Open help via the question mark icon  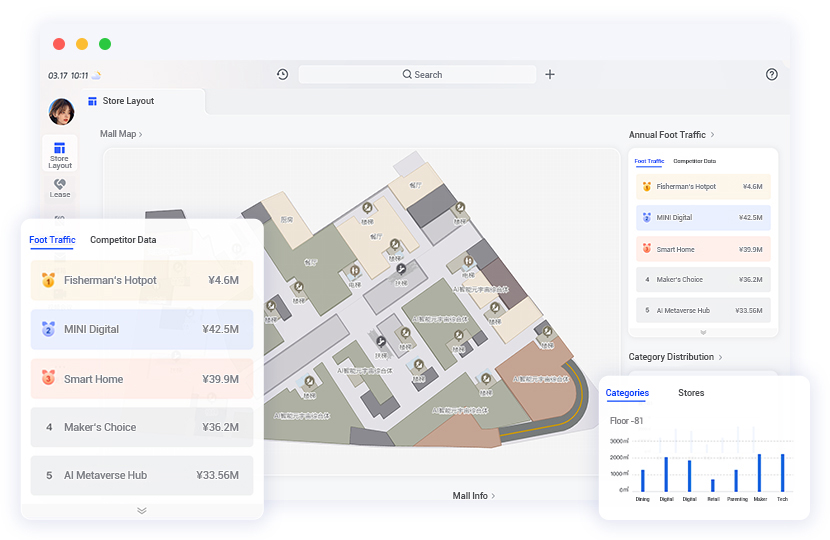[771, 75]
